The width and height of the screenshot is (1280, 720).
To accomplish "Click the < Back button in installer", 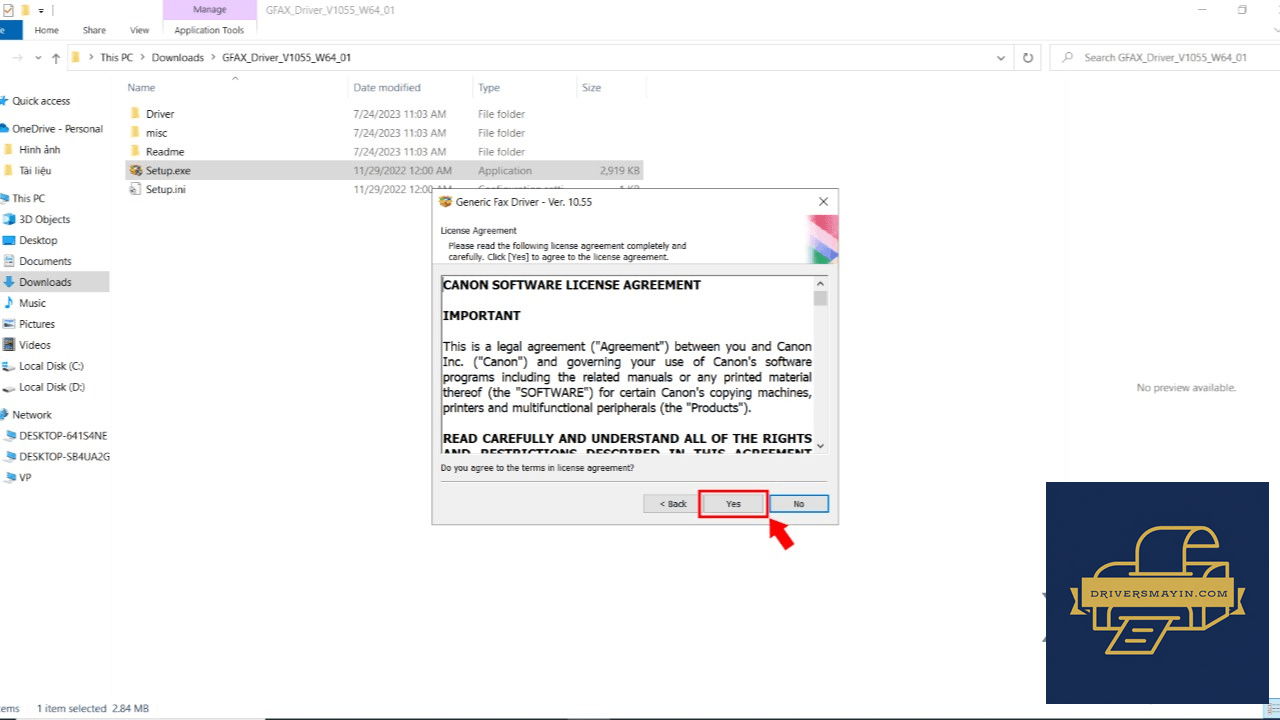I will (673, 504).
